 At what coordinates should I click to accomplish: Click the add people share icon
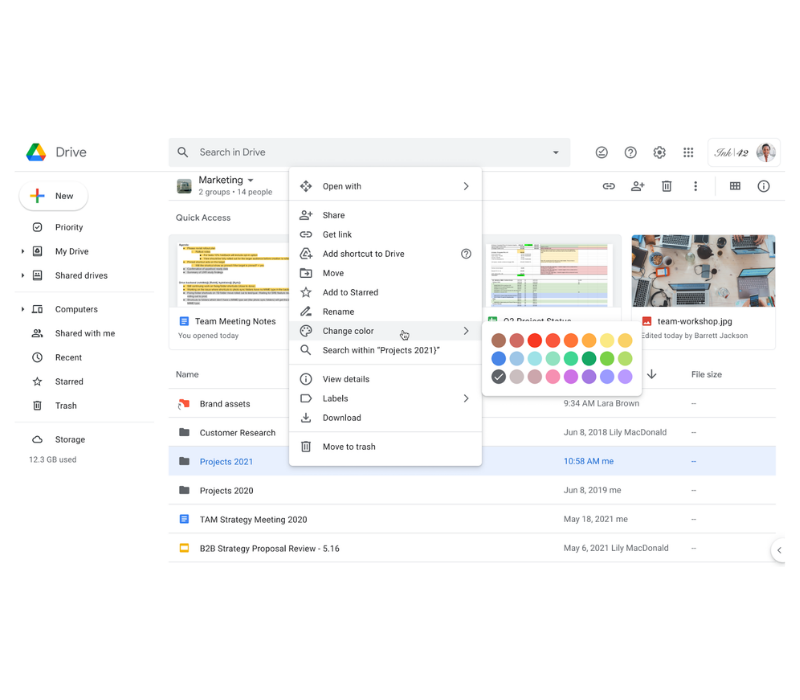(637, 186)
